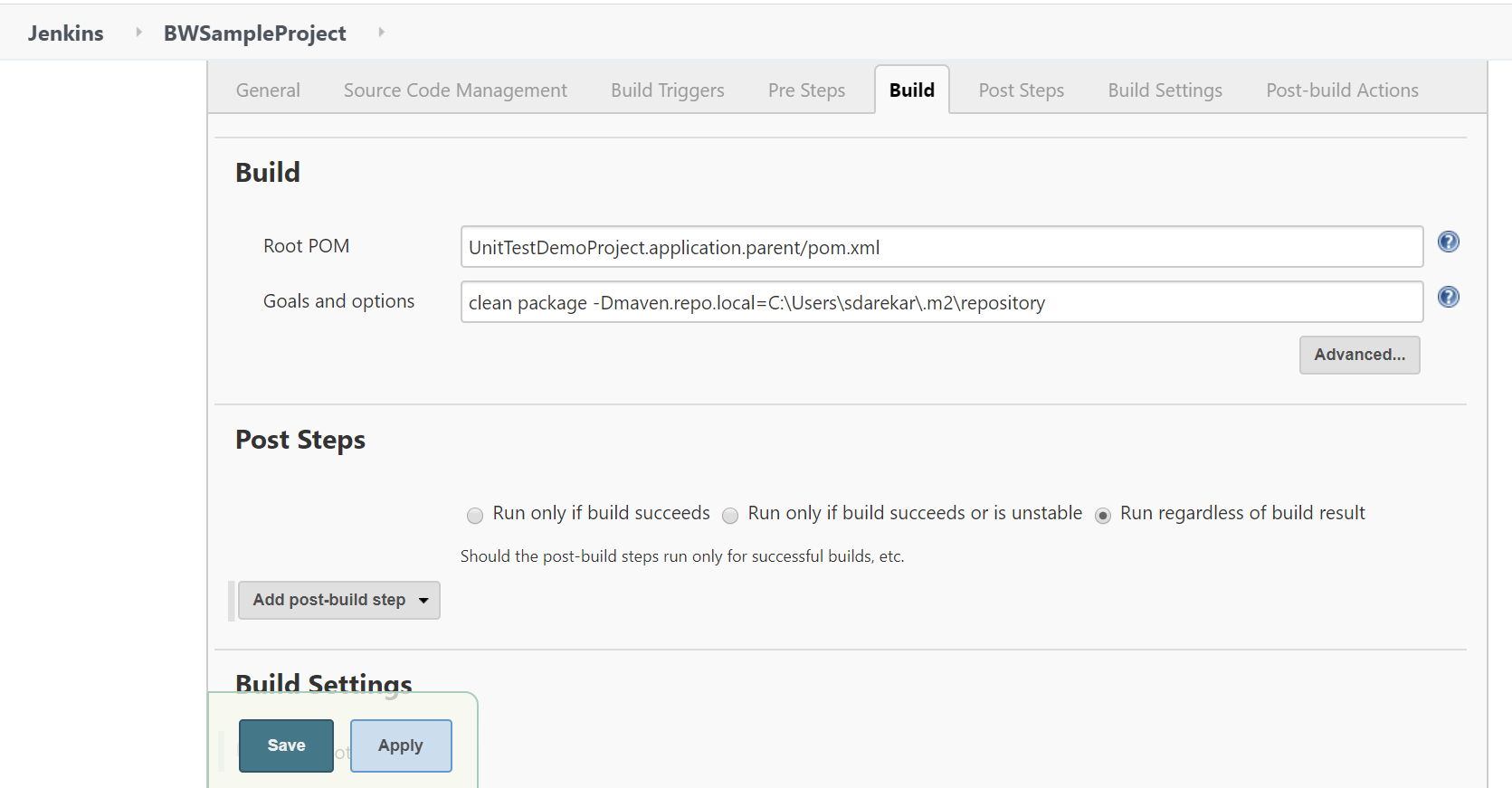Select Run only if build succeeds
Viewport: 1512px width, 788px height.
coord(475,516)
